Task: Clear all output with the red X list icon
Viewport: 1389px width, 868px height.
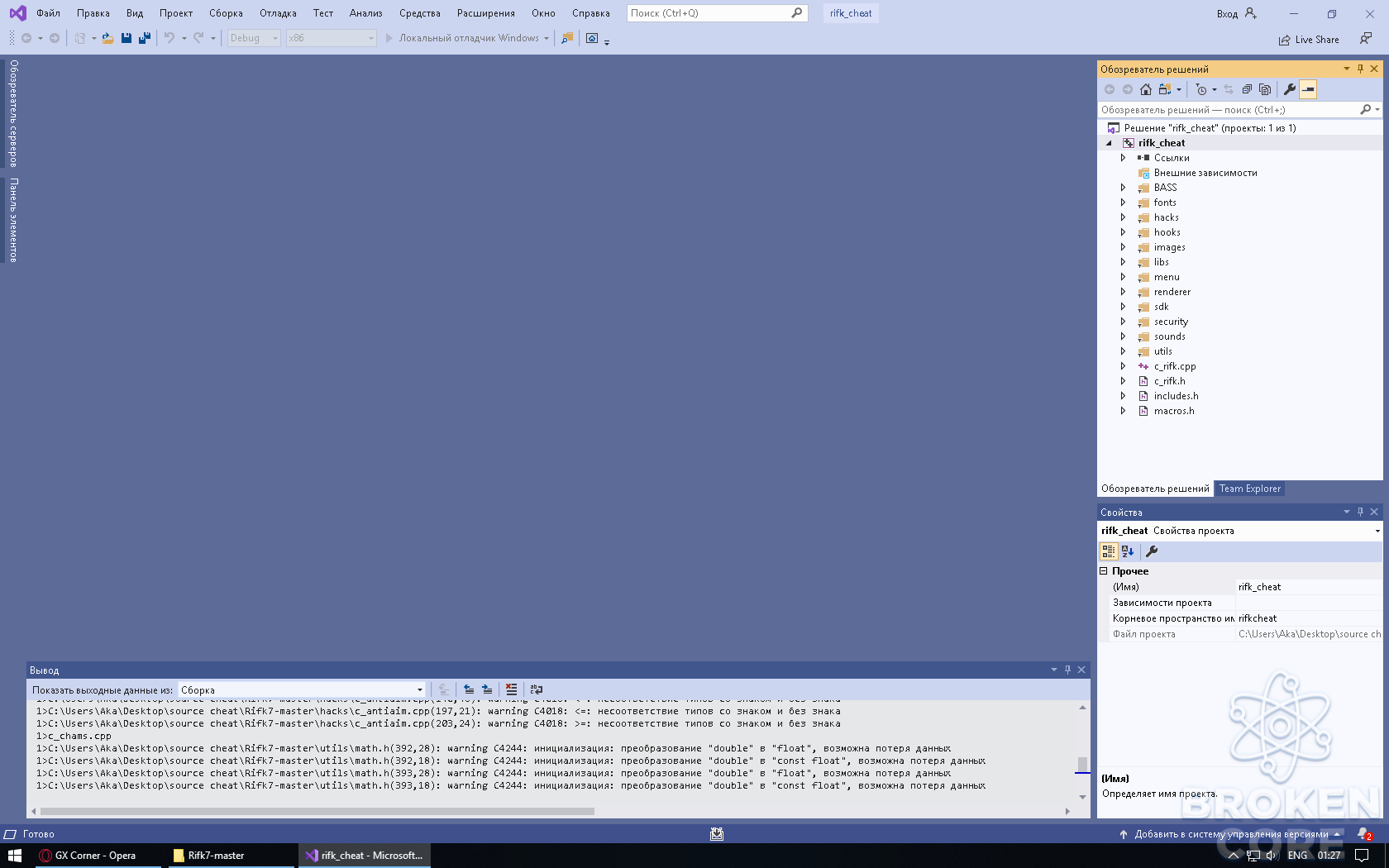Action: click(x=512, y=689)
